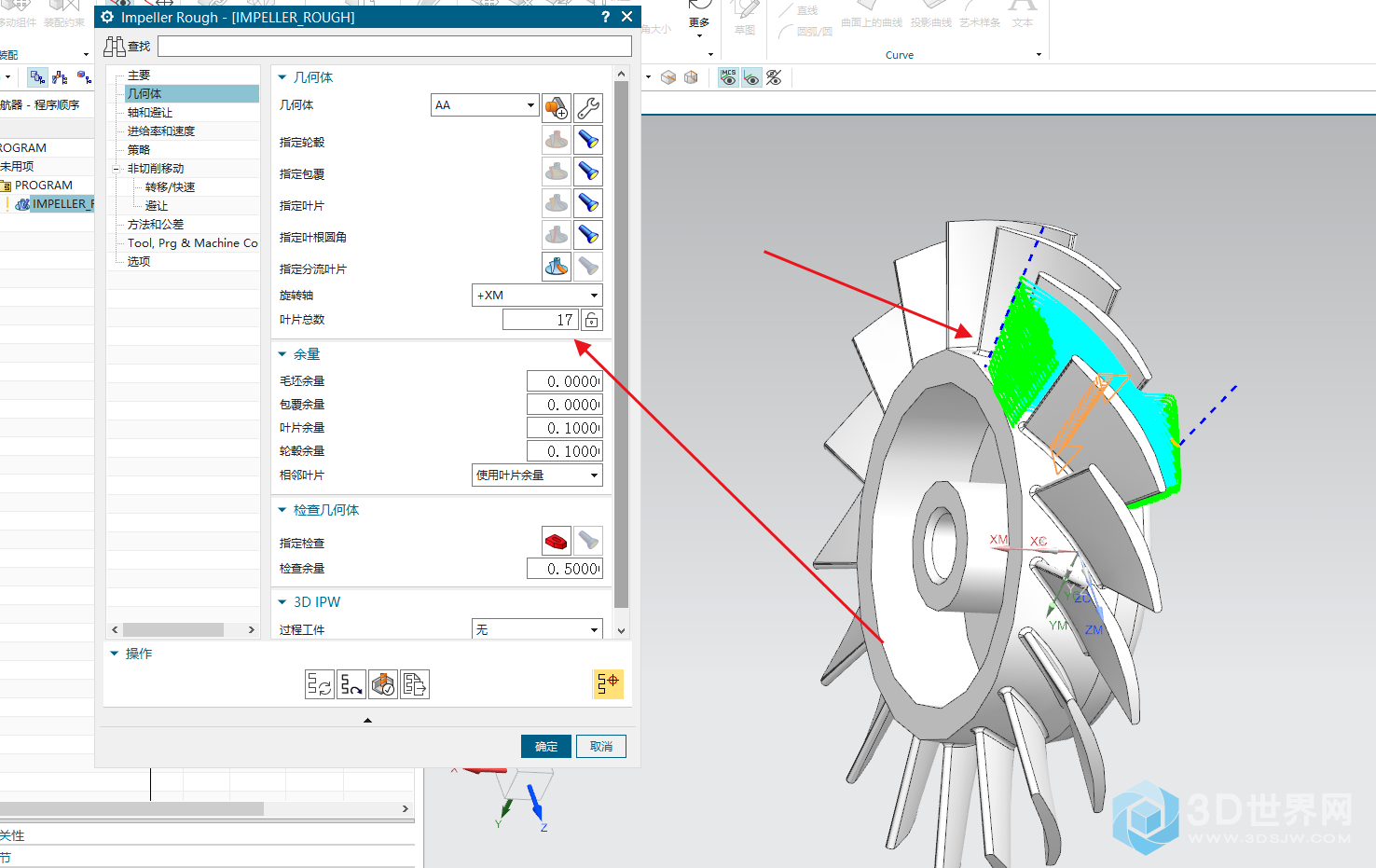The width and height of the screenshot is (1376, 868).
Task: Click the eye with cross hide icon
Action: tap(774, 77)
